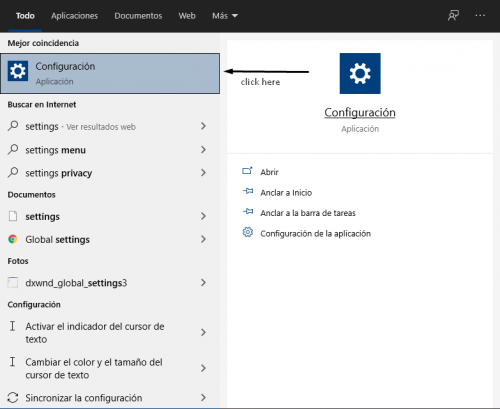Viewport: 500px width, 409px height.
Task: Expand the Más dropdown
Action: (225, 16)
